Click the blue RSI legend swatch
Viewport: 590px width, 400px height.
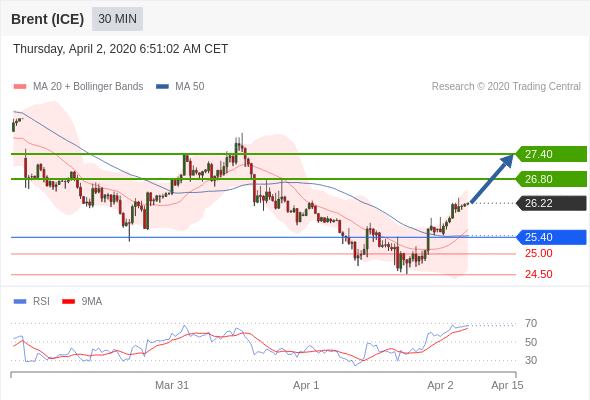point(20,301)
